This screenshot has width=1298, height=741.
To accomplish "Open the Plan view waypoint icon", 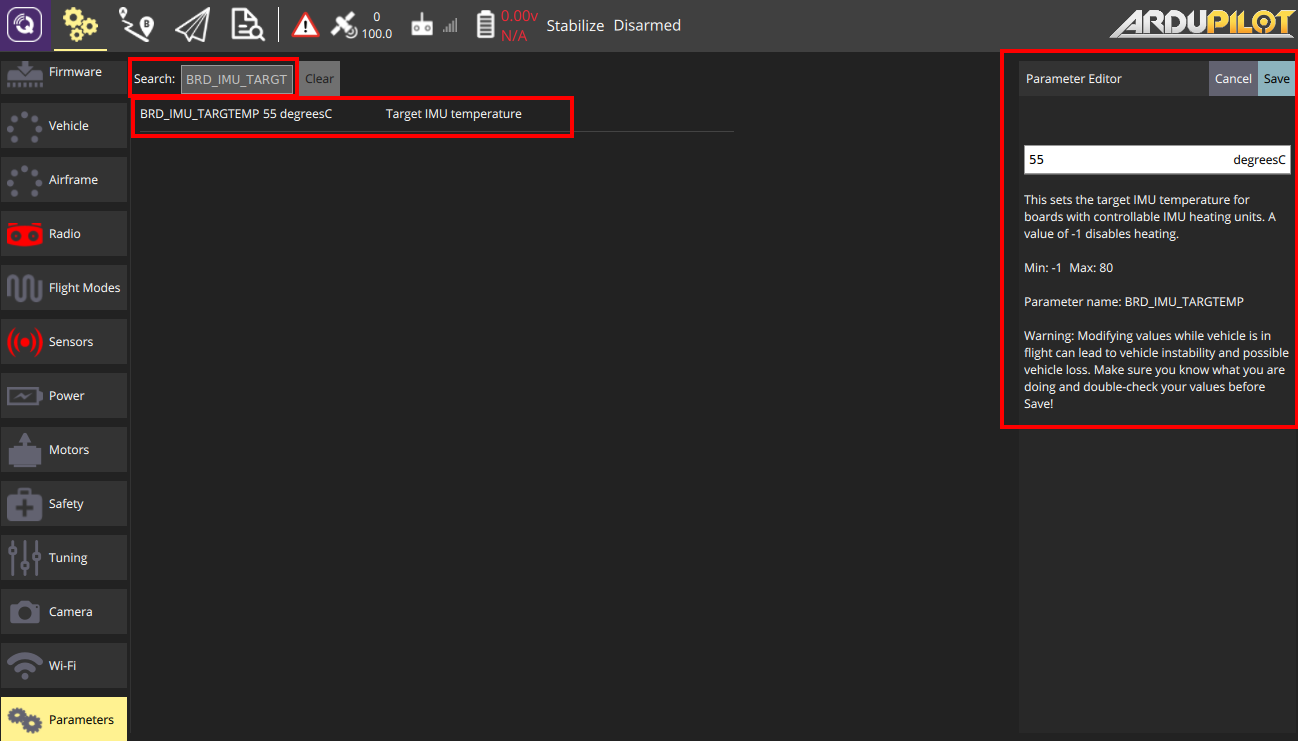I will (136, 25).
